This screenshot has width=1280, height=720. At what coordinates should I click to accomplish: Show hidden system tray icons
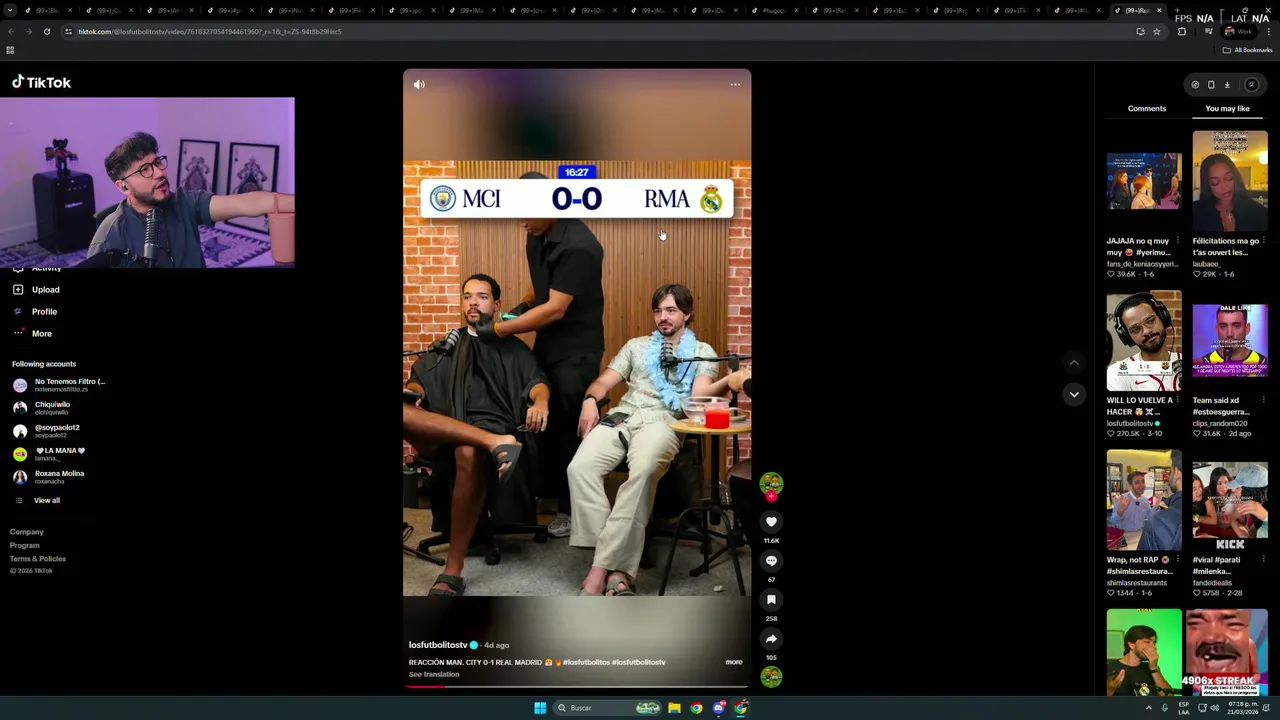coord(1148,708)
